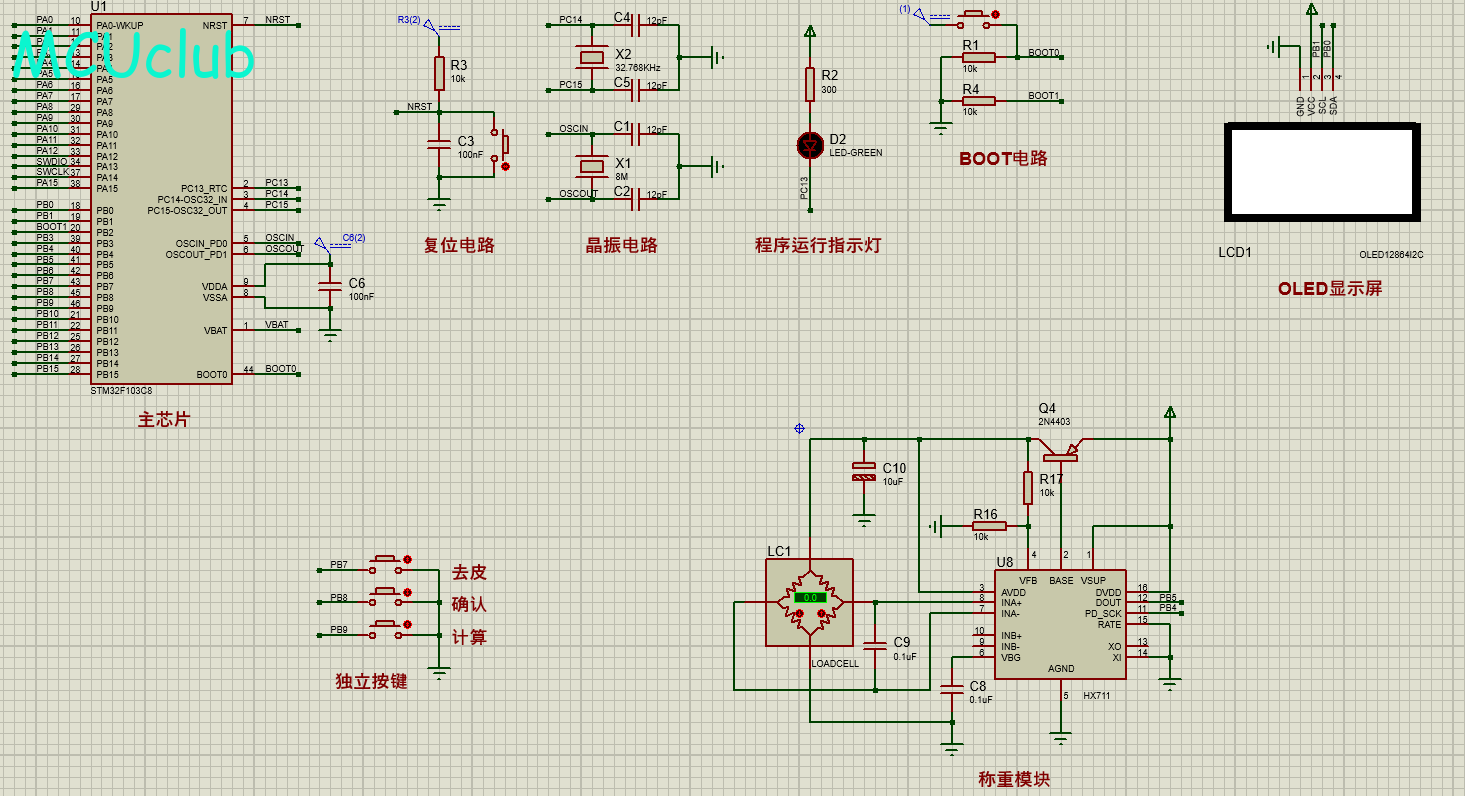1465x796 pixels.
Task: Click the R3(2) voltage probe
Action: point(430,25)
